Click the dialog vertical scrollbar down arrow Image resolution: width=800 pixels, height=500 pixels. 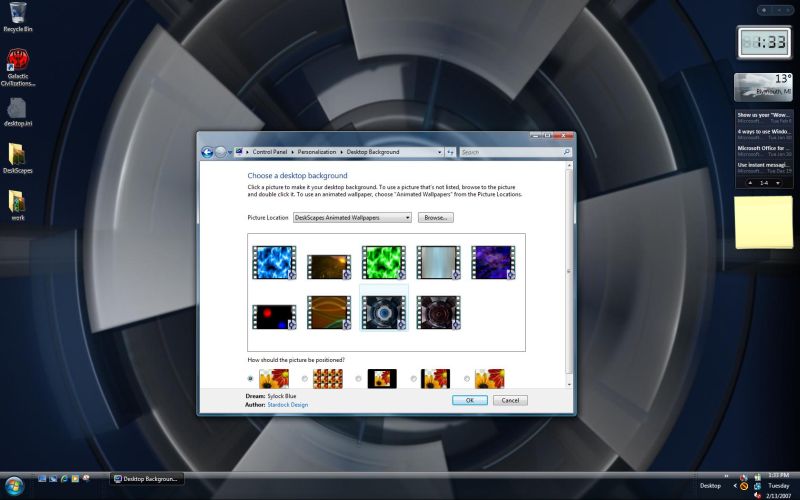coord(569,385)
